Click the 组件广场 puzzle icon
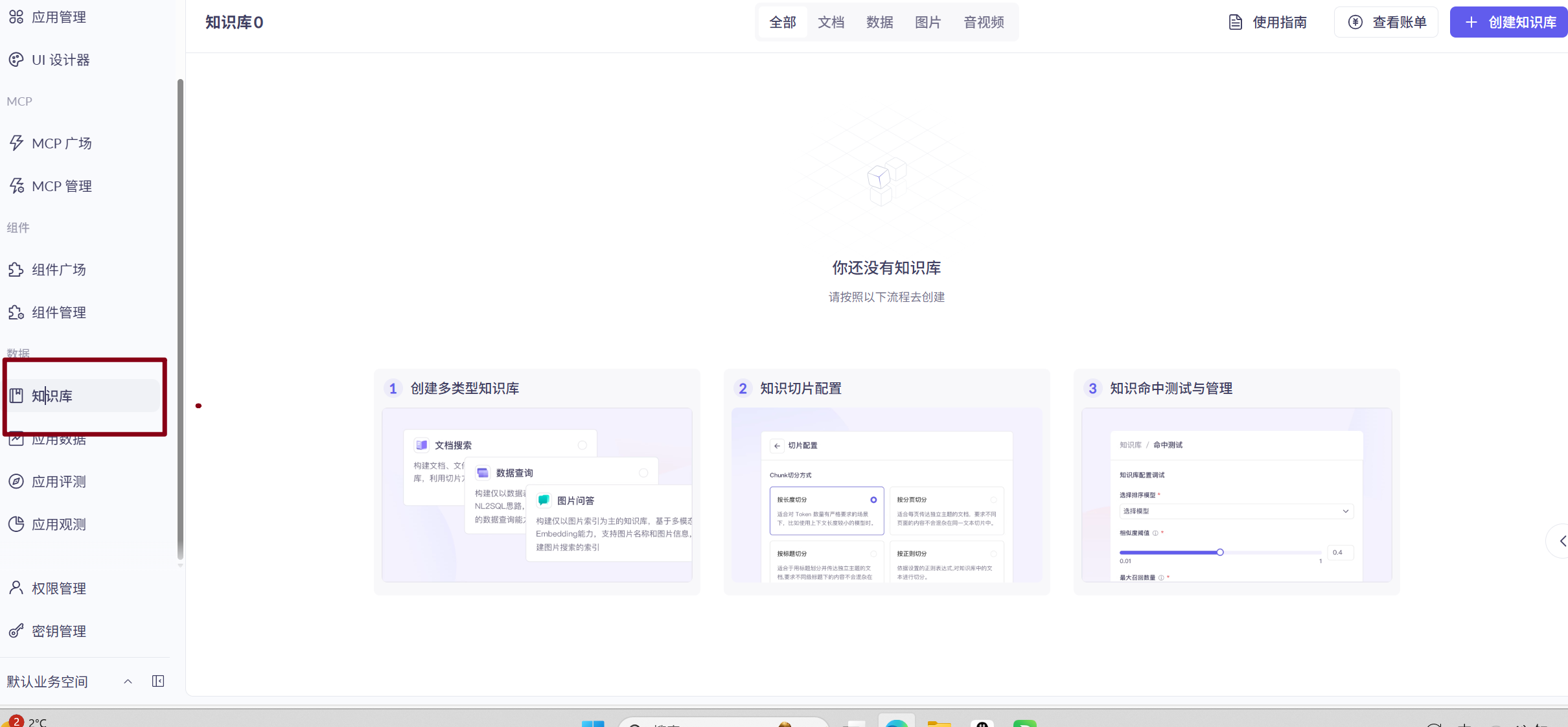 (16, 270)
